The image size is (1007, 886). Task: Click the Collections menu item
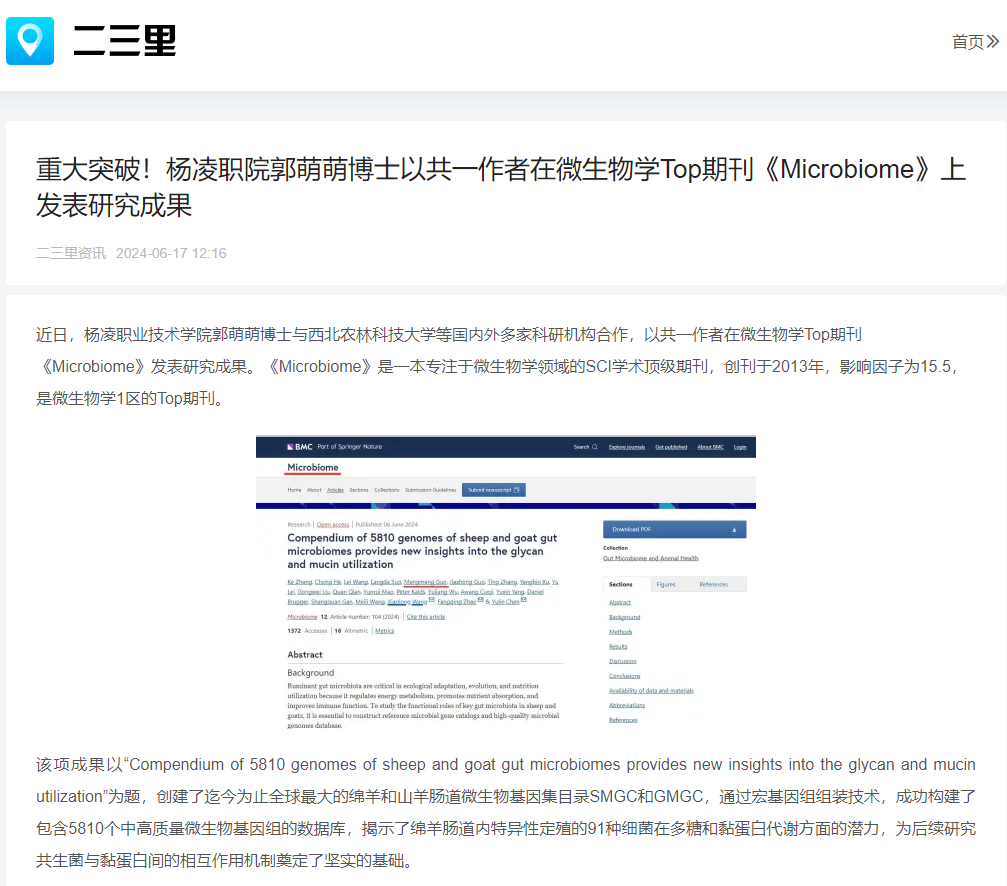[386, 490]
